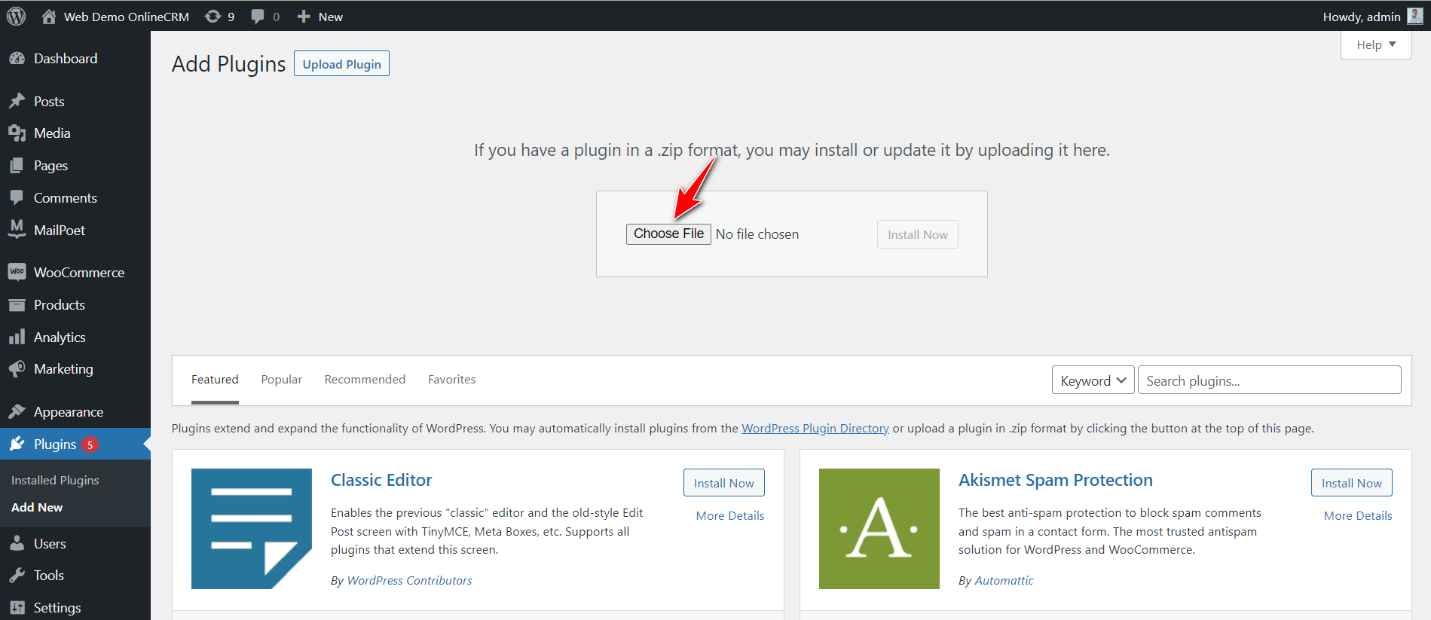This screenshot has height=620, width=1431.
Task: Open WooCommerce from the sidebar icon
Action: (x=16, y=272)
